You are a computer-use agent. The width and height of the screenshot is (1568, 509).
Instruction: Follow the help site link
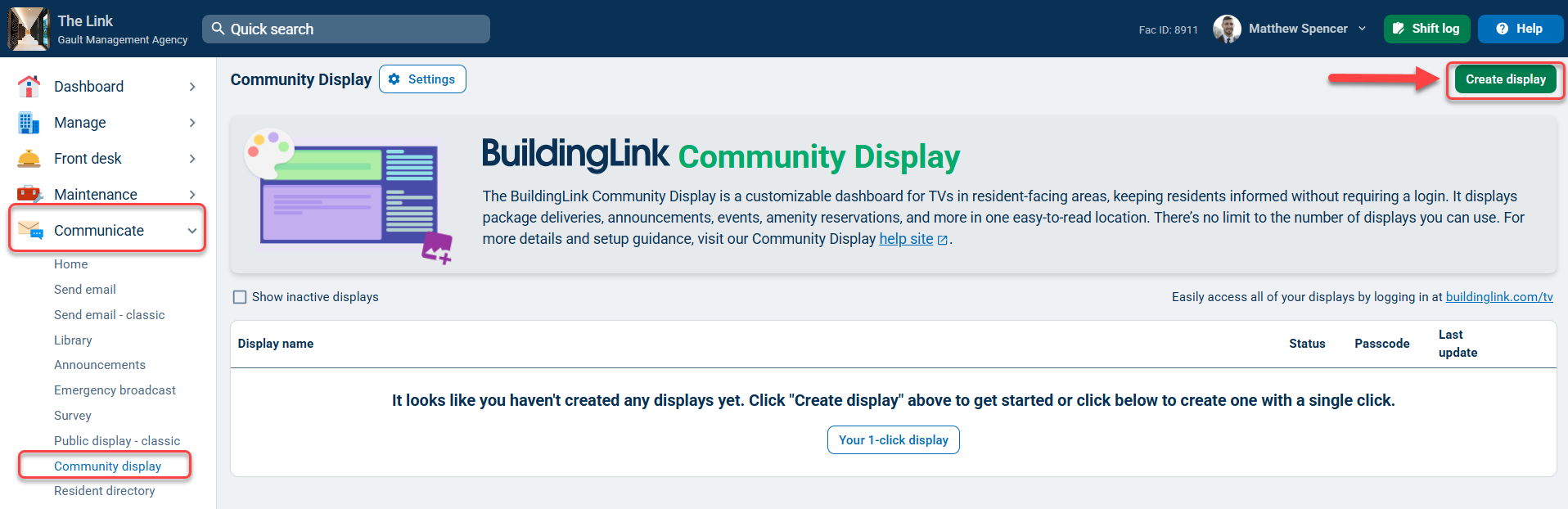point(906,239)
